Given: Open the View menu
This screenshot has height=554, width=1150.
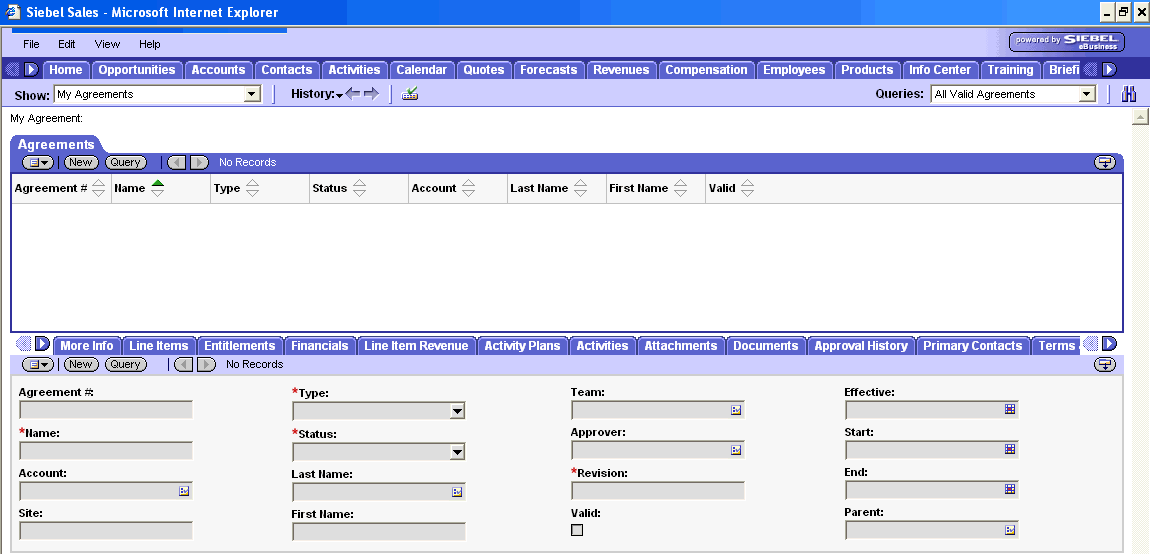Looking at the screenshot, I should click(107, 44).
